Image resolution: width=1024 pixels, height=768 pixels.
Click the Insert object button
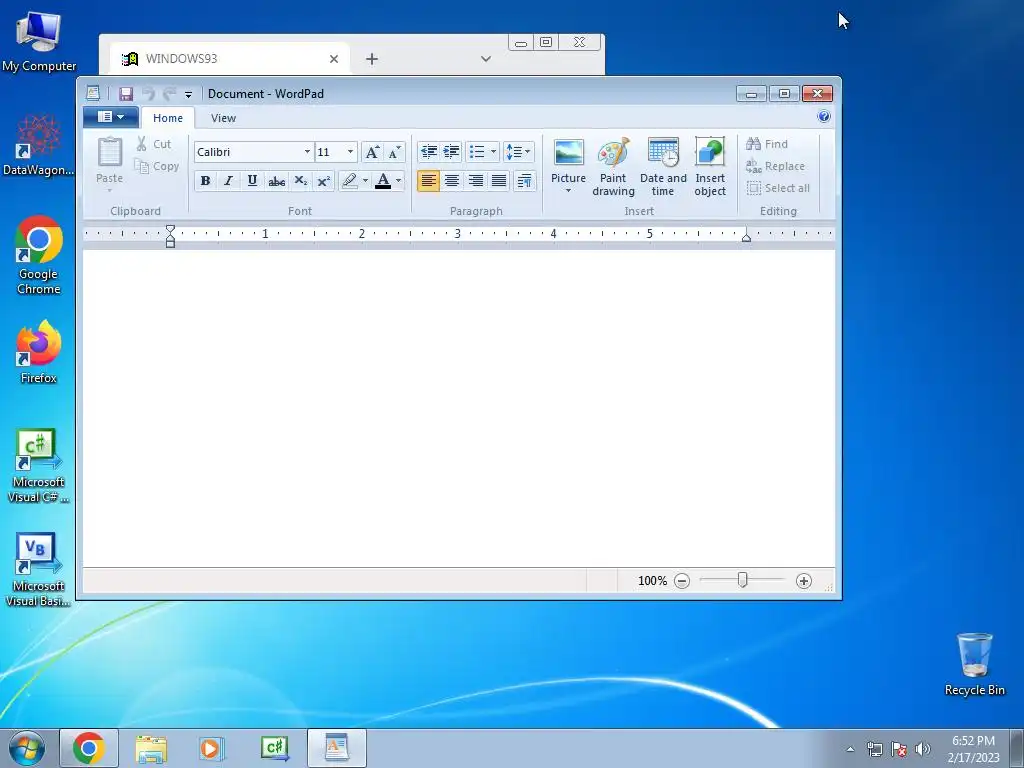pyautogui.click(x=710, y=167)
